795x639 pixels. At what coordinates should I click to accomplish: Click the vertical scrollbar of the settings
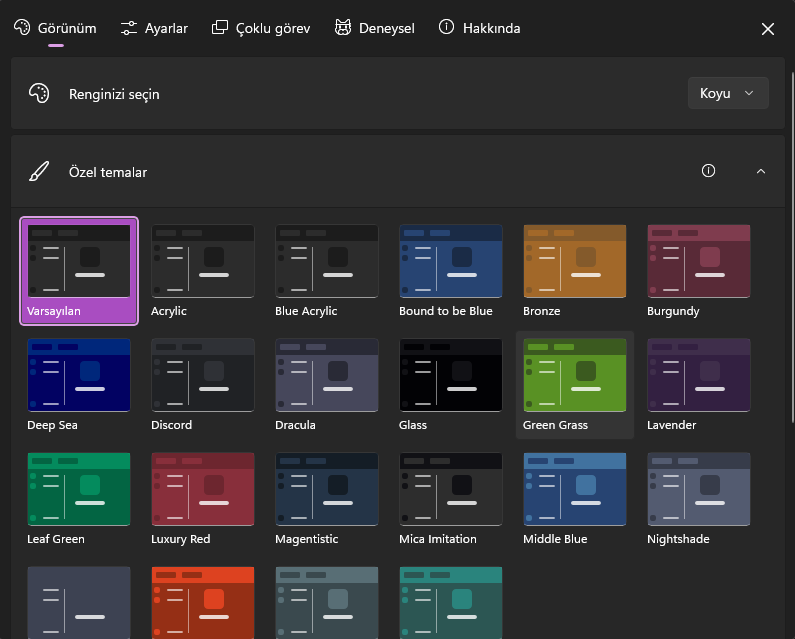[792, 247]
